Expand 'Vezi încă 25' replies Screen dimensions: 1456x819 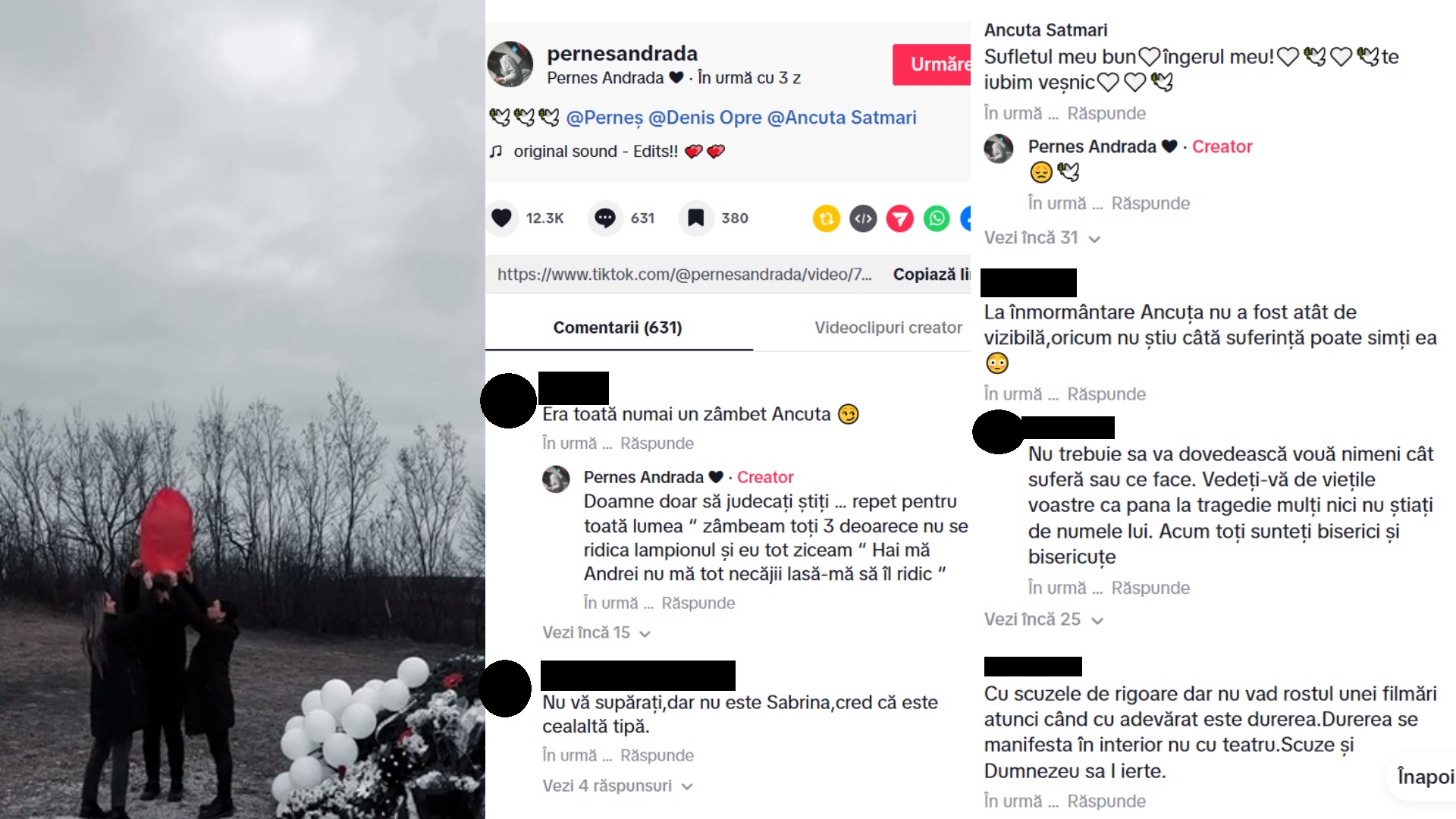click(1043, 619)
